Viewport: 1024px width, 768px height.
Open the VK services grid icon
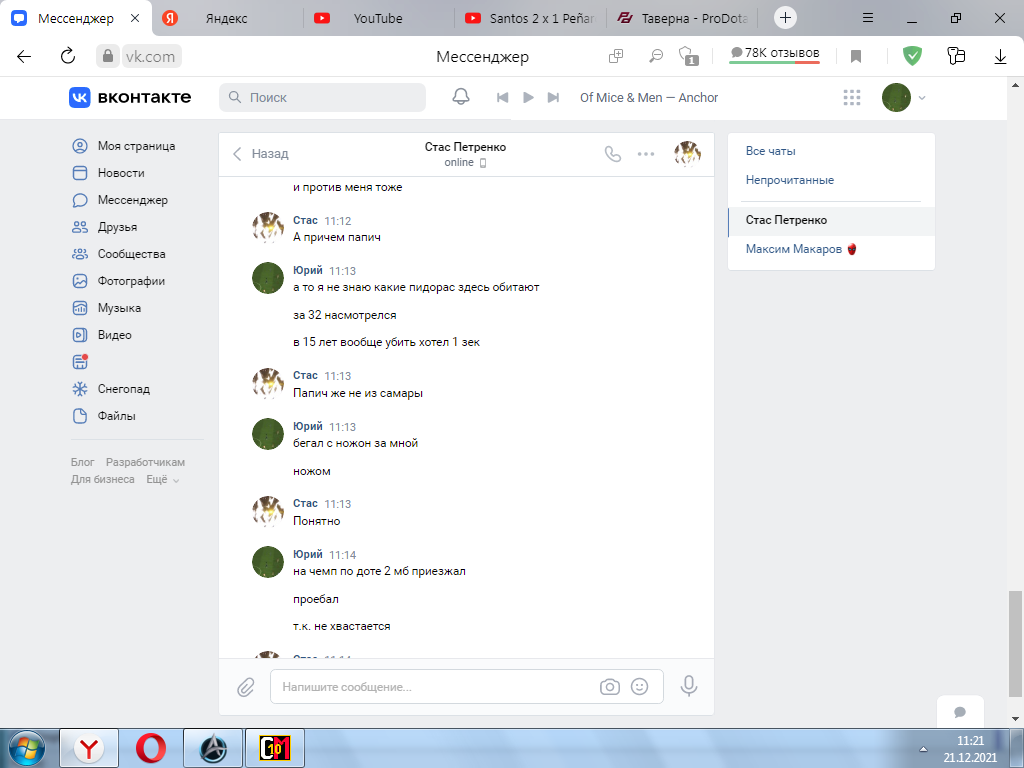point(852,97)
